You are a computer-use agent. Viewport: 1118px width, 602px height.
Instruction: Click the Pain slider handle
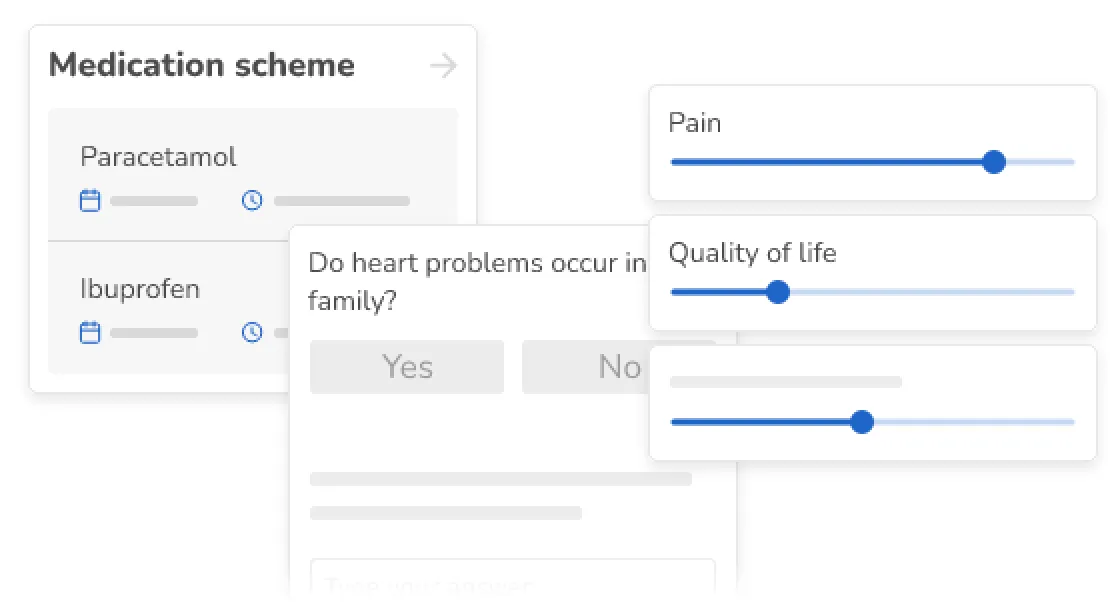(x=993, y=162)
